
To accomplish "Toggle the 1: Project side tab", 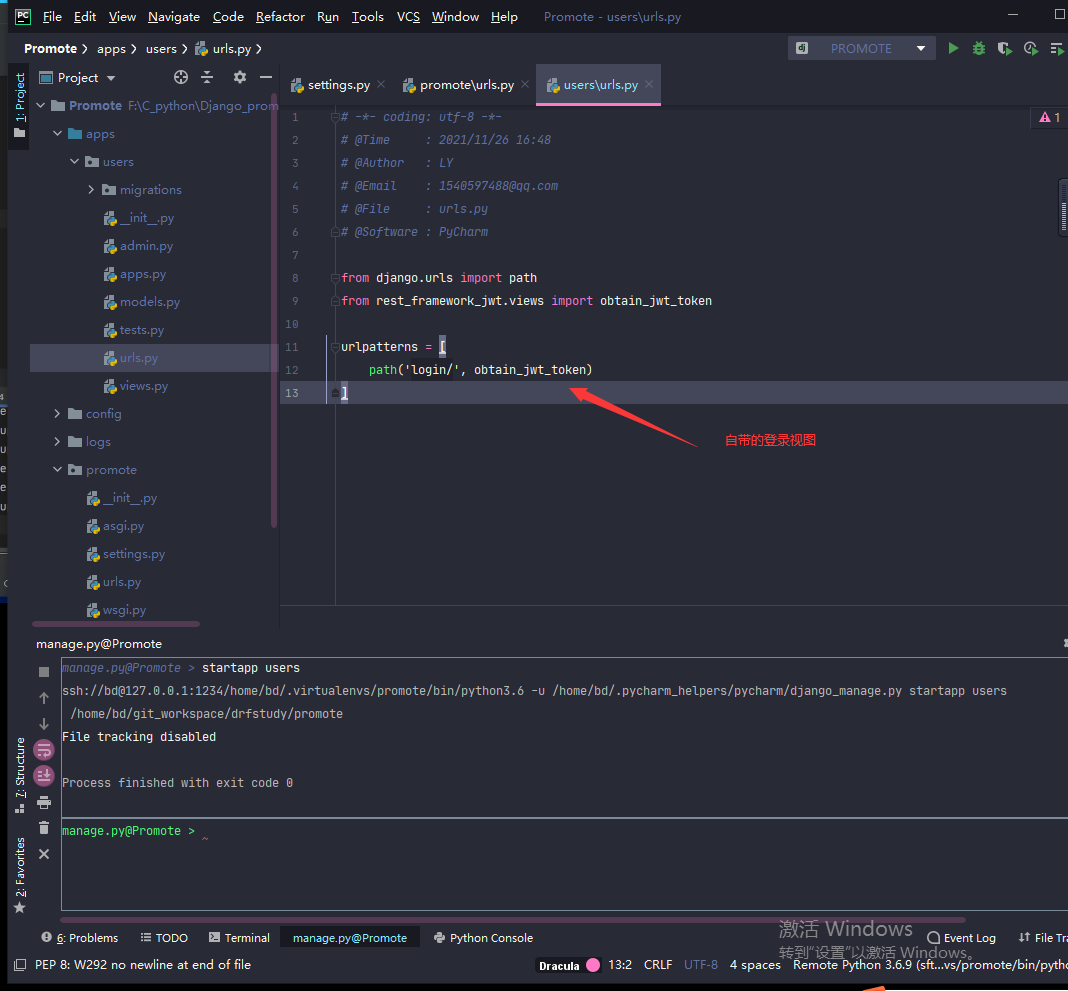I will [x=20, y=106].
